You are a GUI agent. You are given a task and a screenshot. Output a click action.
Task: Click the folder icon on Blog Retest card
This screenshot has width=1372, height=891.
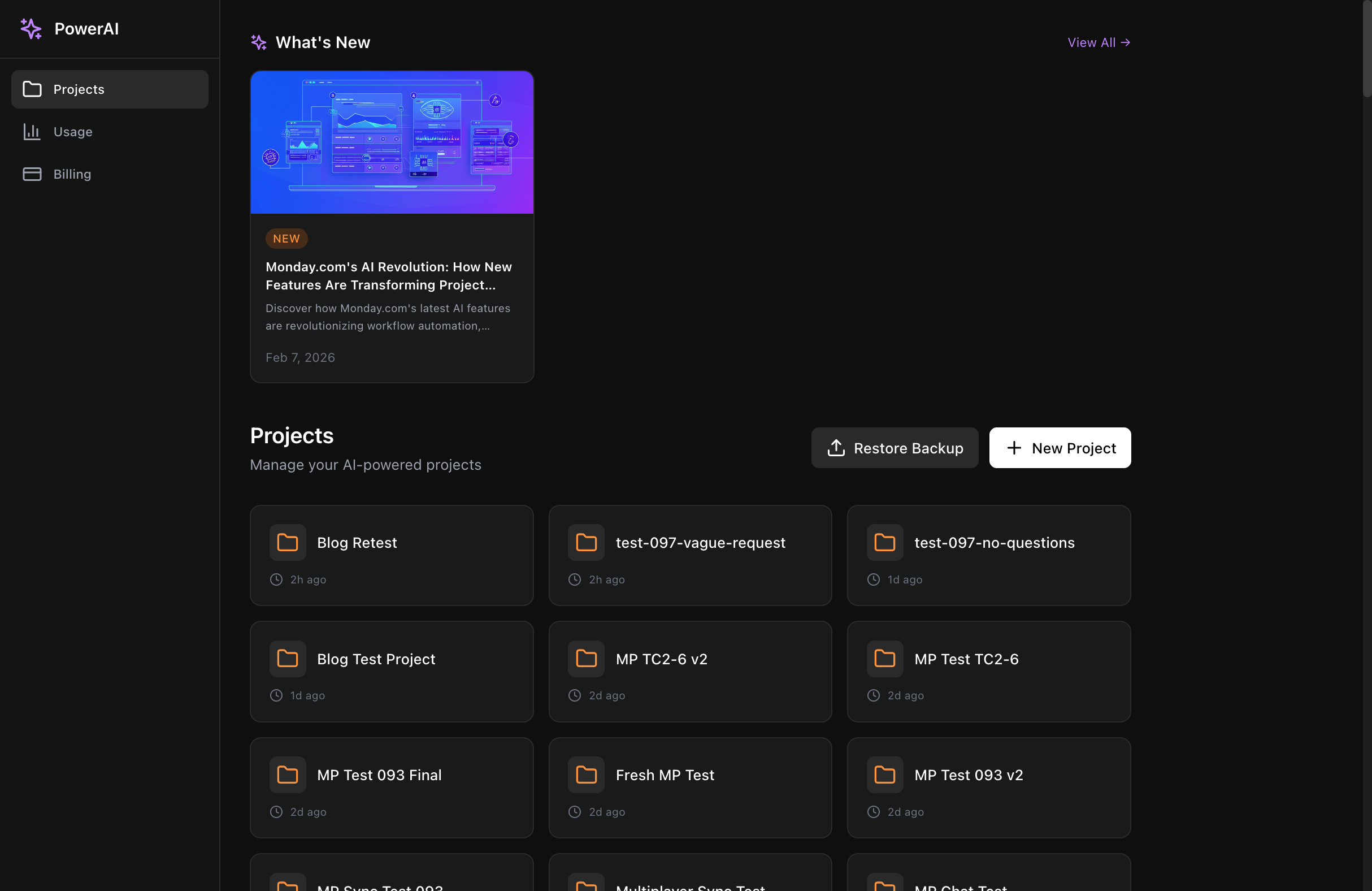pos(287,542)
